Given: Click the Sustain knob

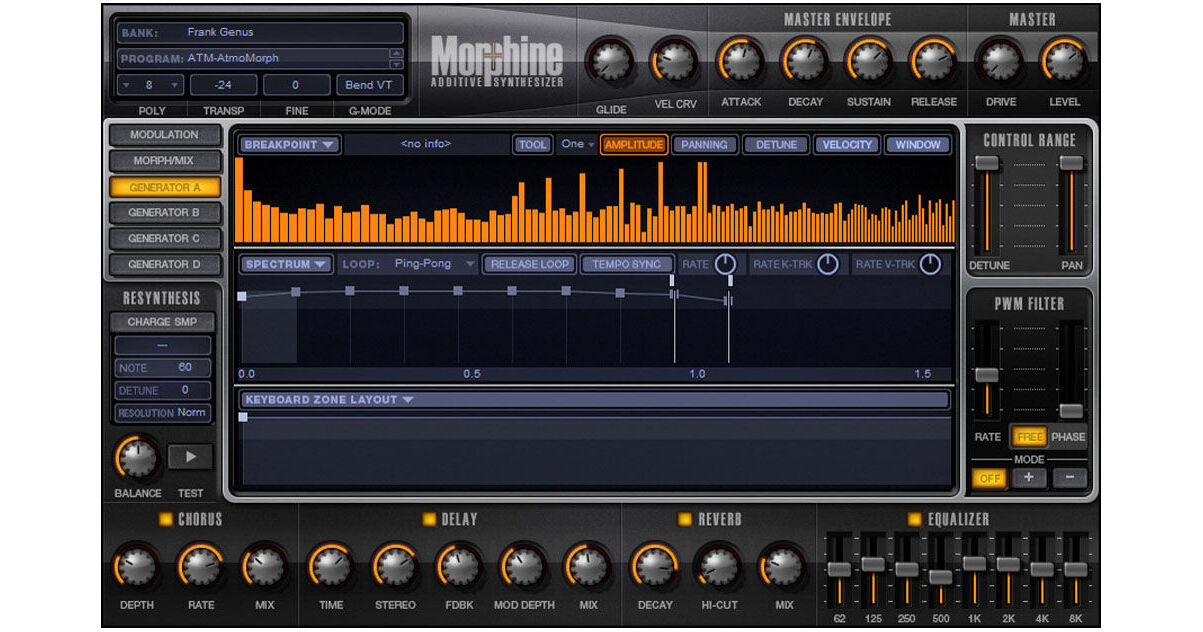Looking at the screenshot, I should point(868,61).
